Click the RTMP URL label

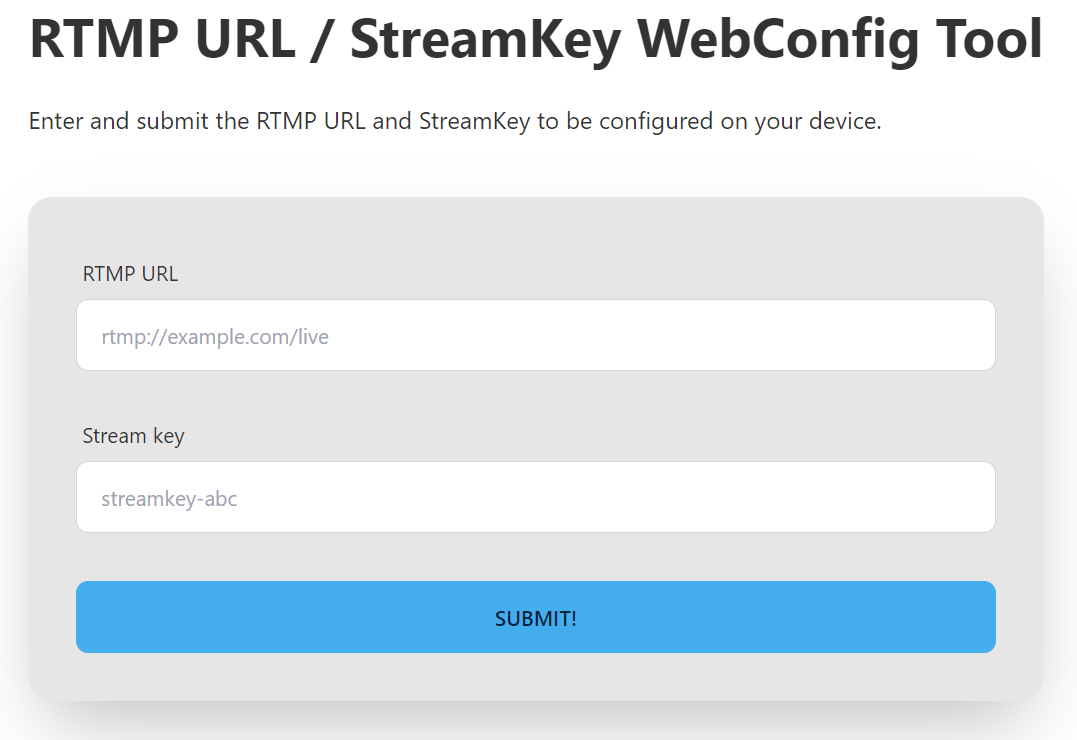click(x=130, y=273)
